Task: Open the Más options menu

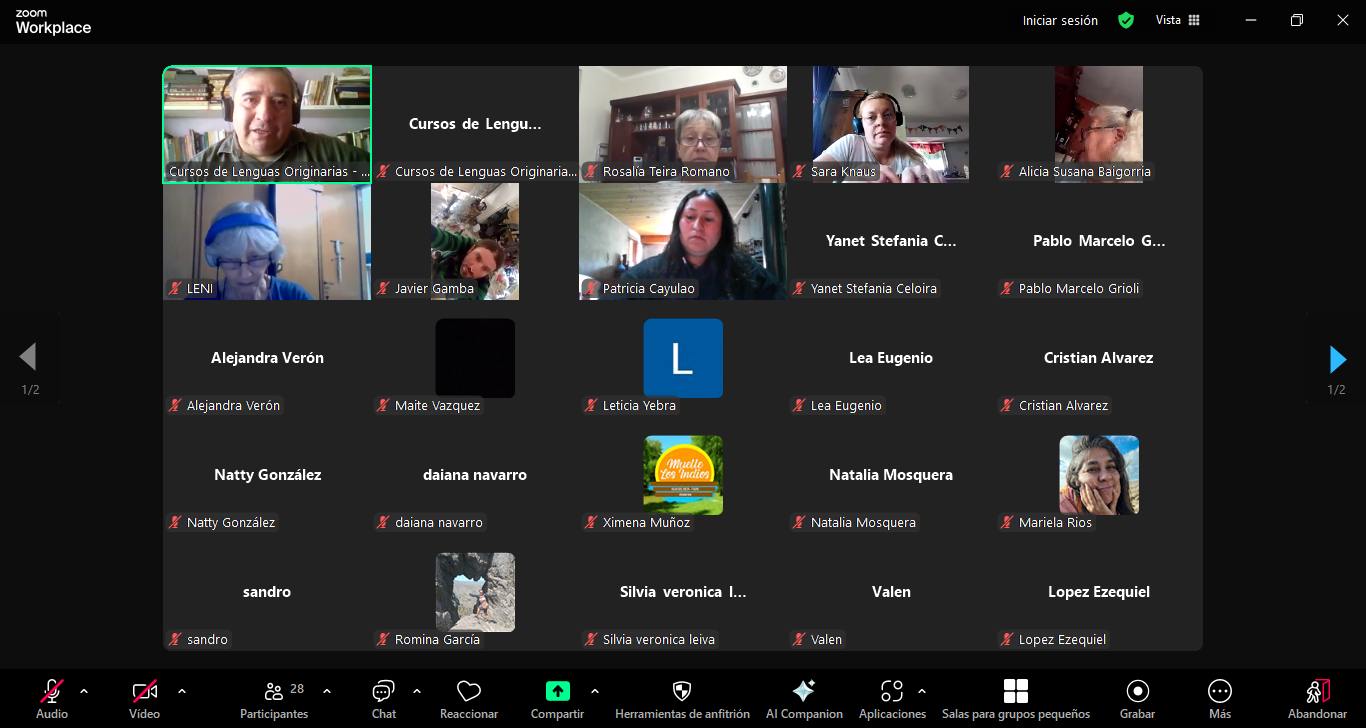Action: [1219, 699]
